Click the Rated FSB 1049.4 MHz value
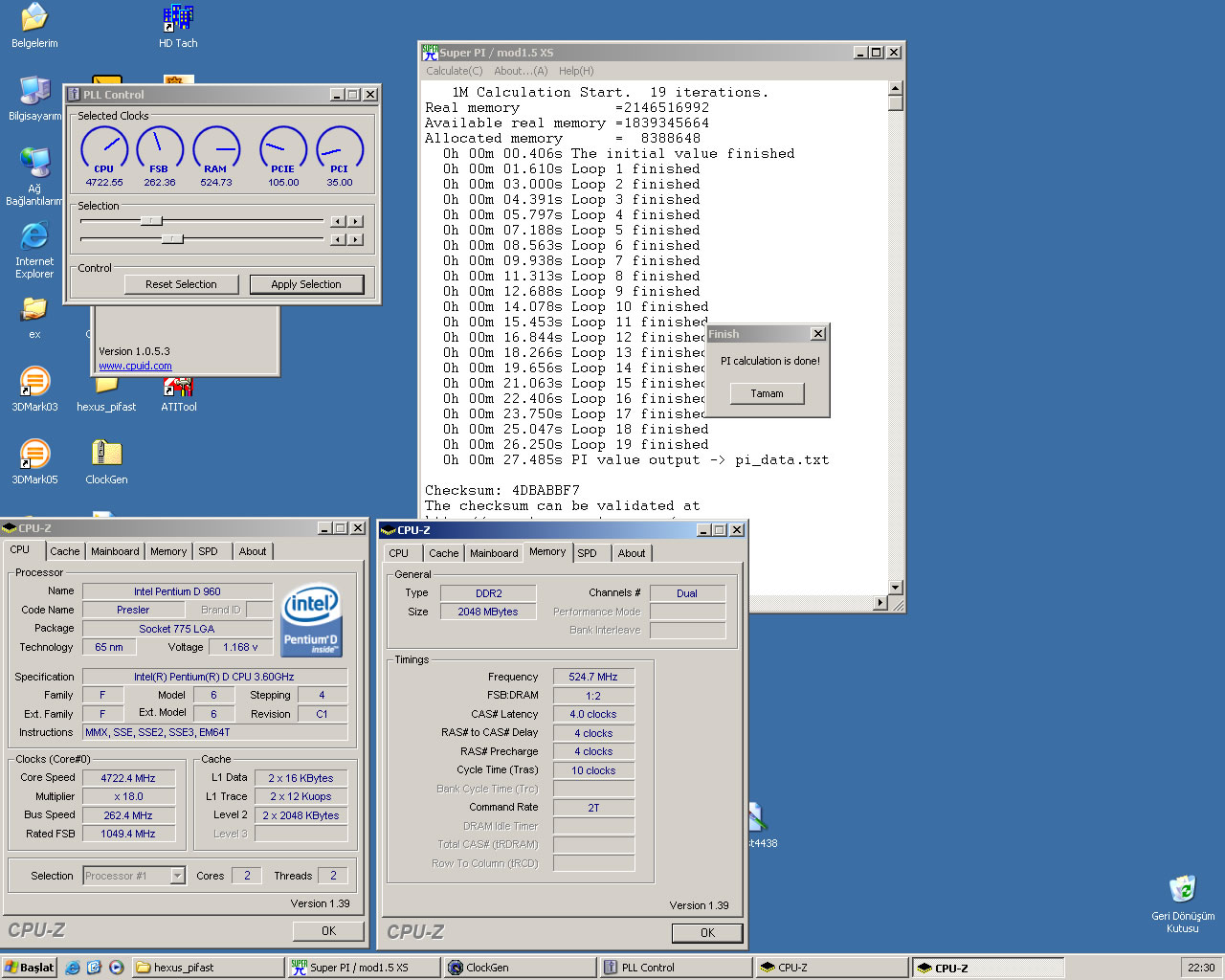 pyautogui.click(x=128, y=834)
